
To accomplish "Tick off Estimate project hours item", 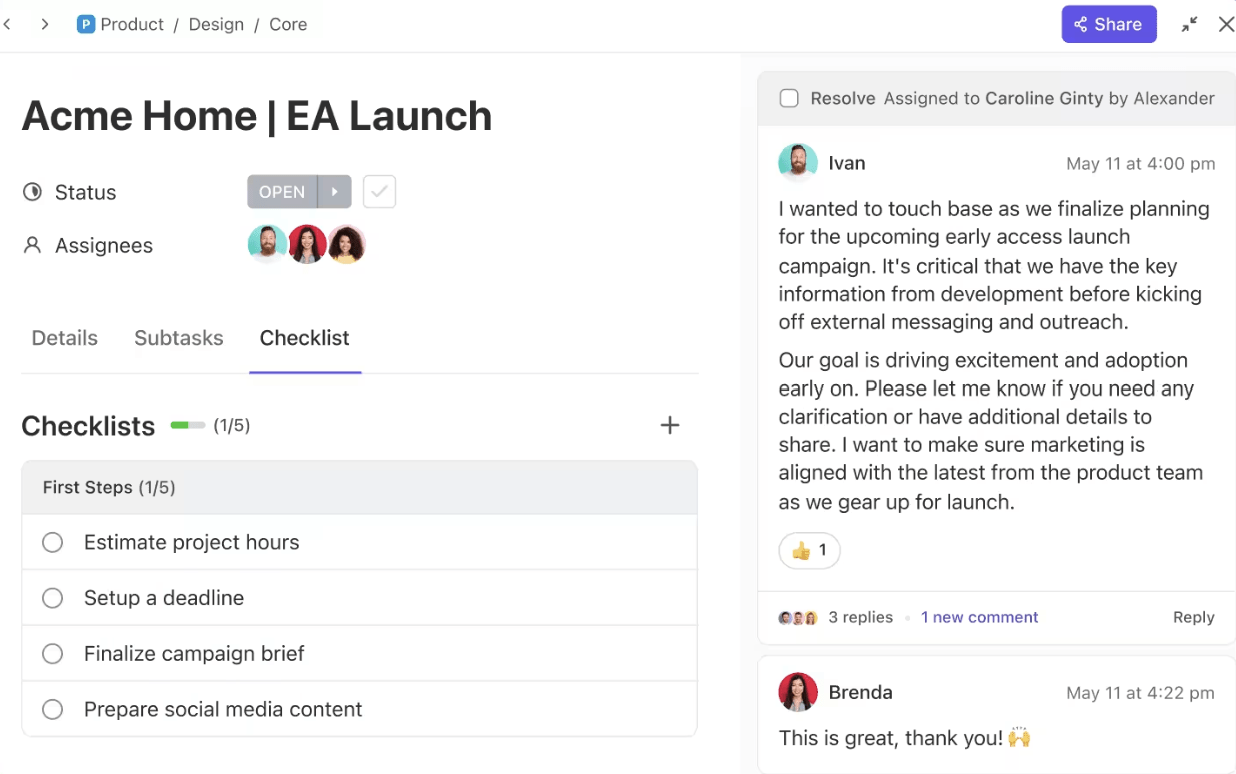I will pyautogui.click(x=53, y=542).
